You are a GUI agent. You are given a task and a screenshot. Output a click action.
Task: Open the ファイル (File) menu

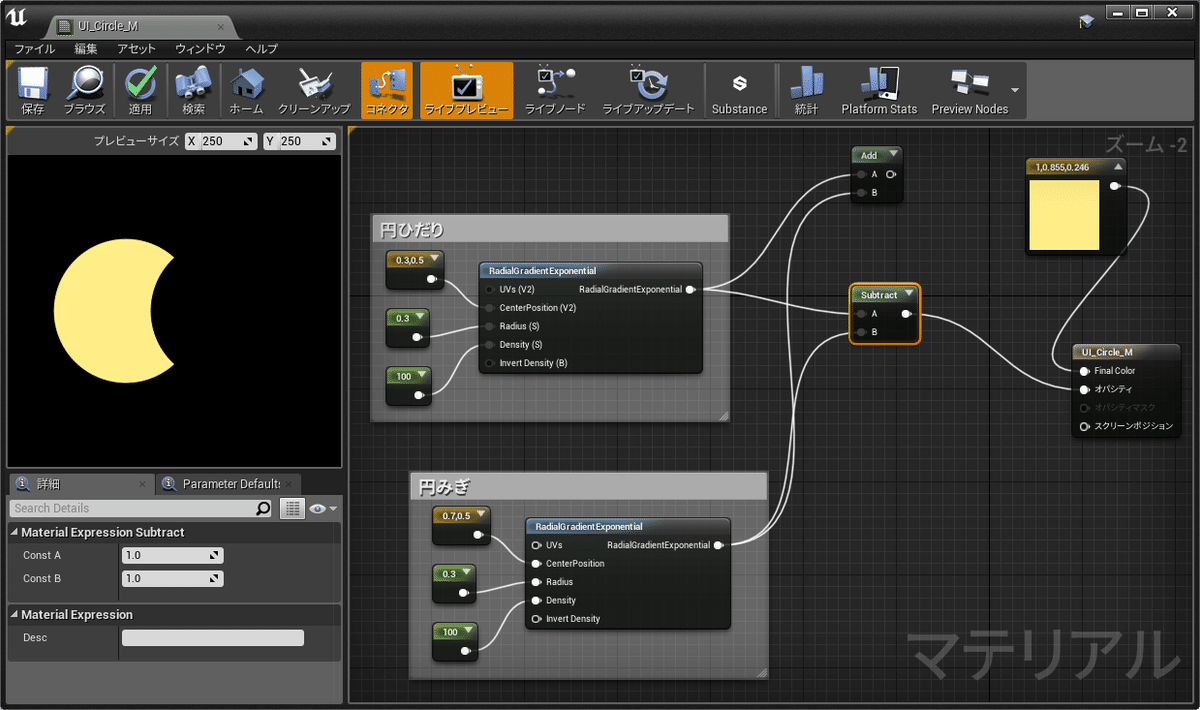click(x=34, y=48)
